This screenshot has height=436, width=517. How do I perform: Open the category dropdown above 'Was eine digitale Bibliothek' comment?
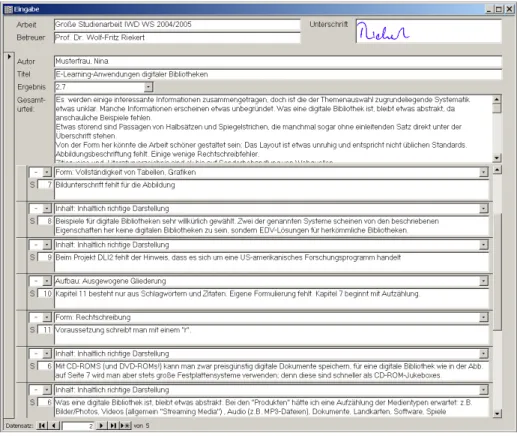(483, 390)
